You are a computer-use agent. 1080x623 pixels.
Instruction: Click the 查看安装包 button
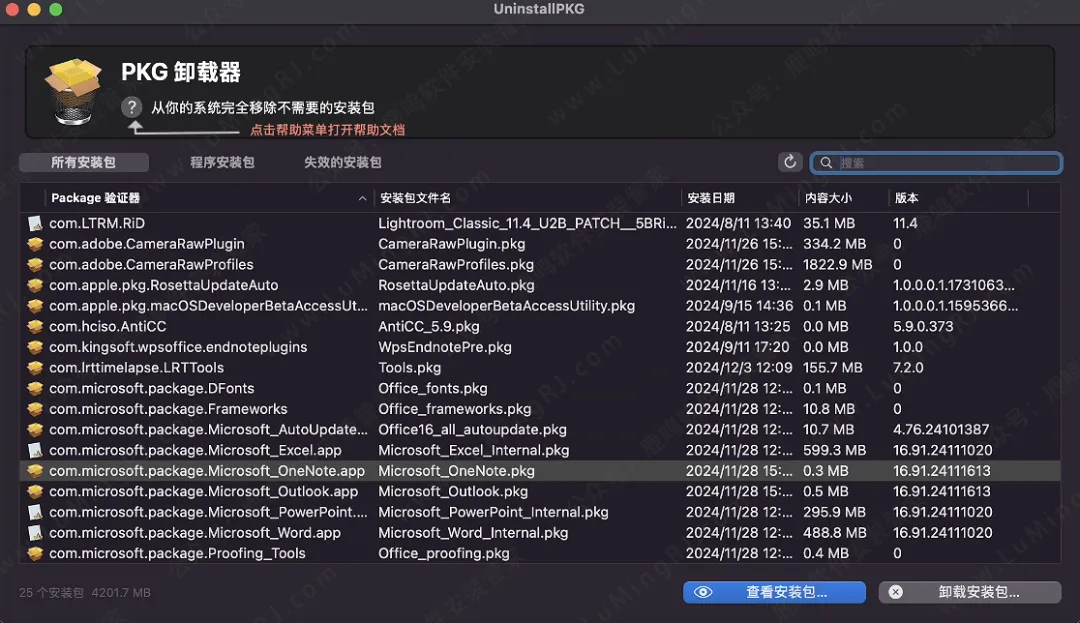(775, 592)
